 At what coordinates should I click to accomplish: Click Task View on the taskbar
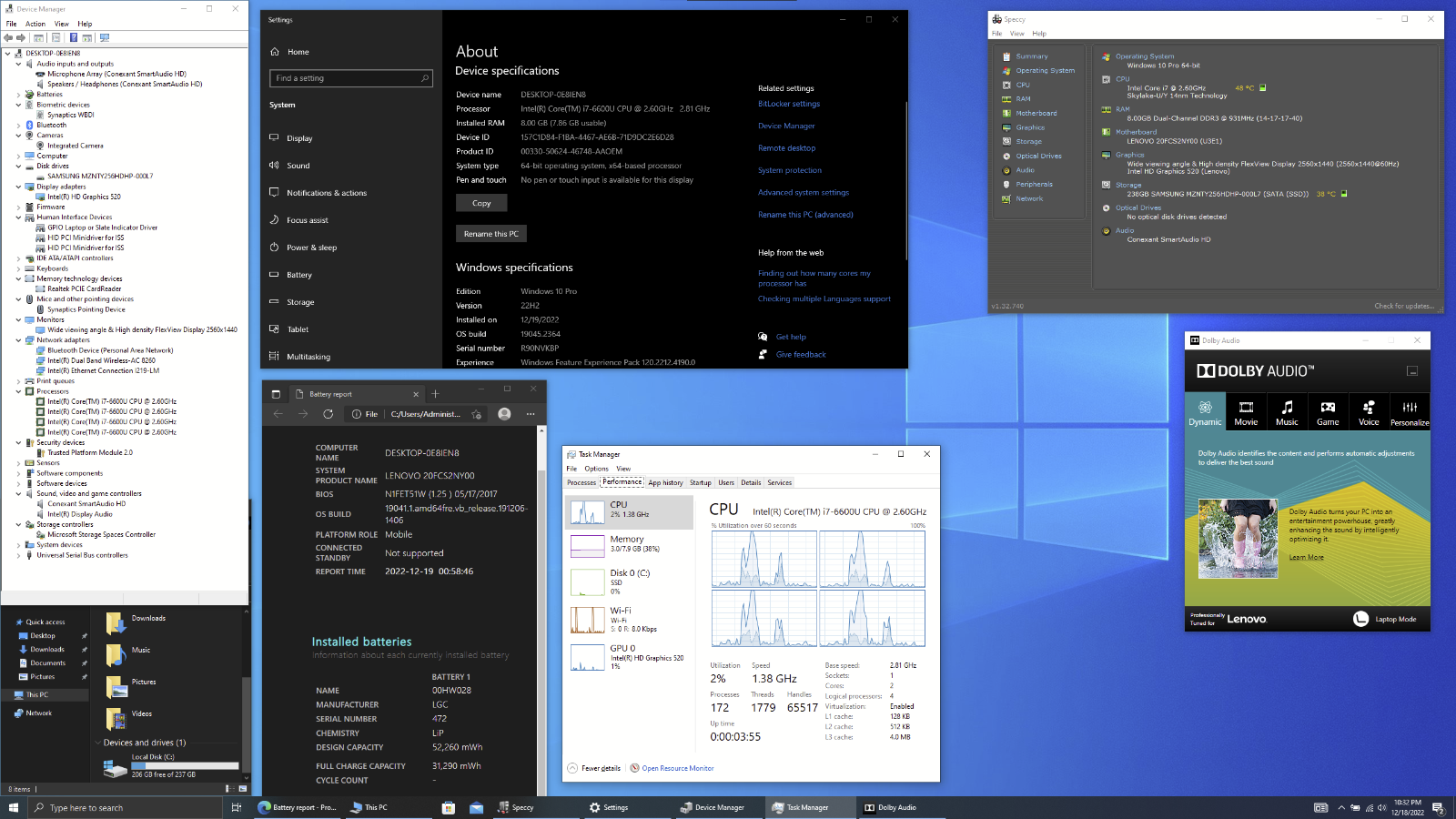point(237,807)
